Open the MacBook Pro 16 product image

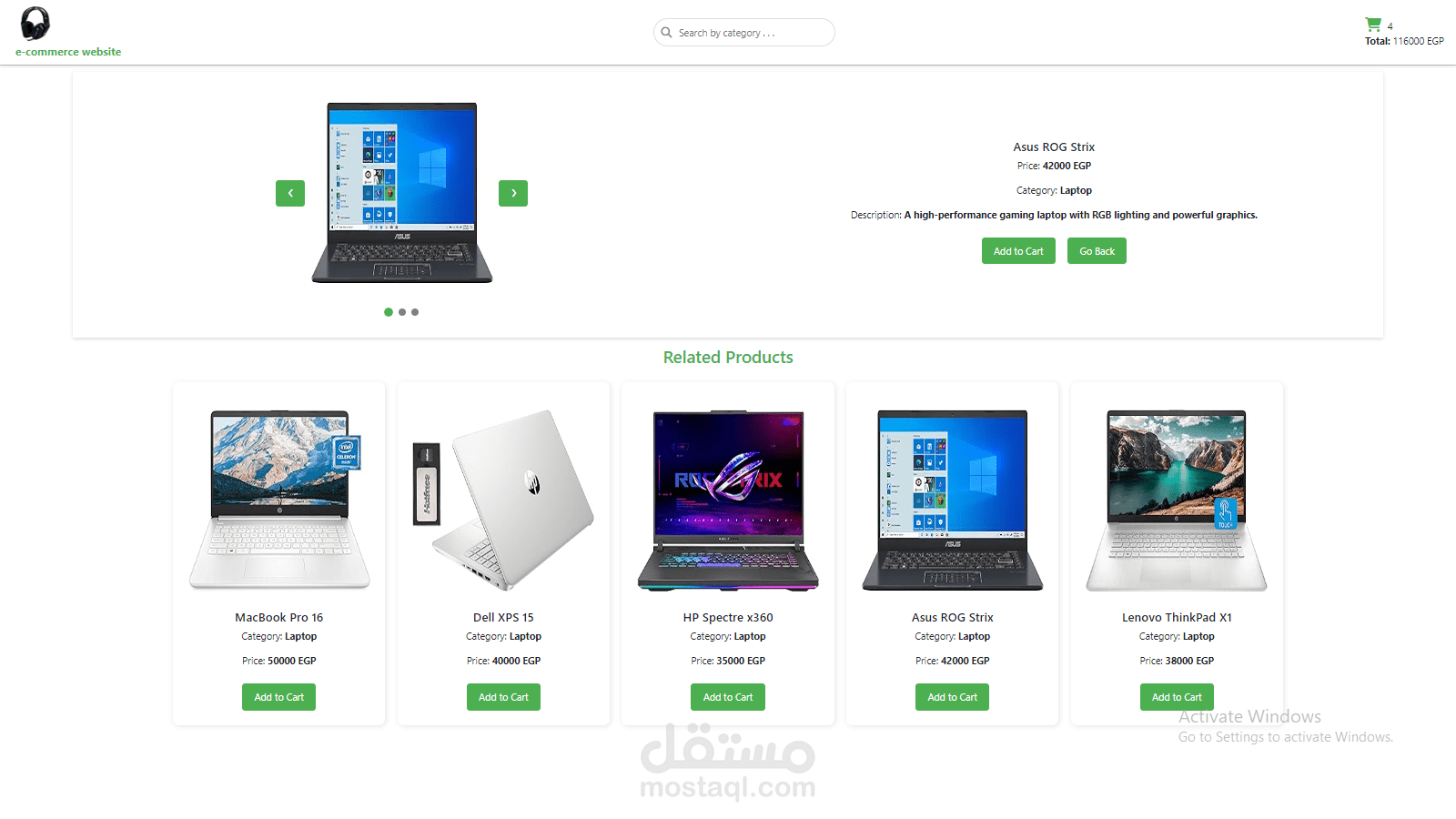coord(279,500)
